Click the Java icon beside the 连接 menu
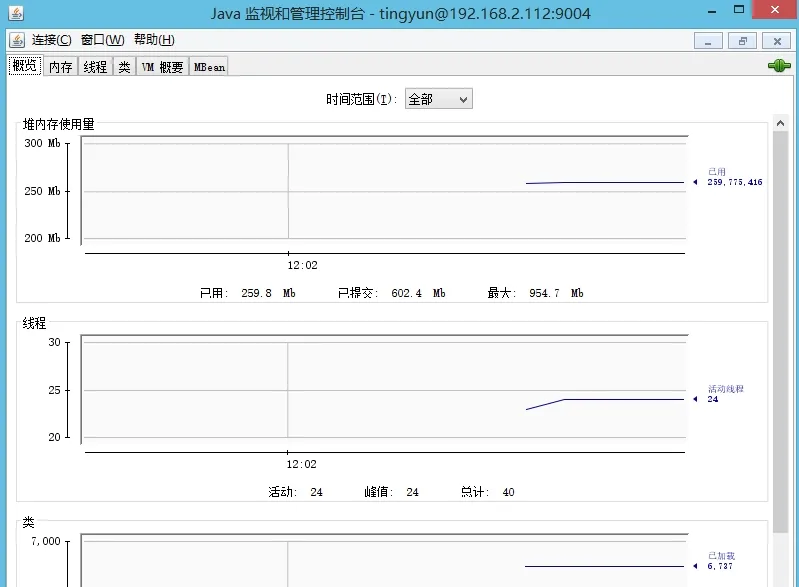The height and width of the screenshot is (587, 799). 17,40
